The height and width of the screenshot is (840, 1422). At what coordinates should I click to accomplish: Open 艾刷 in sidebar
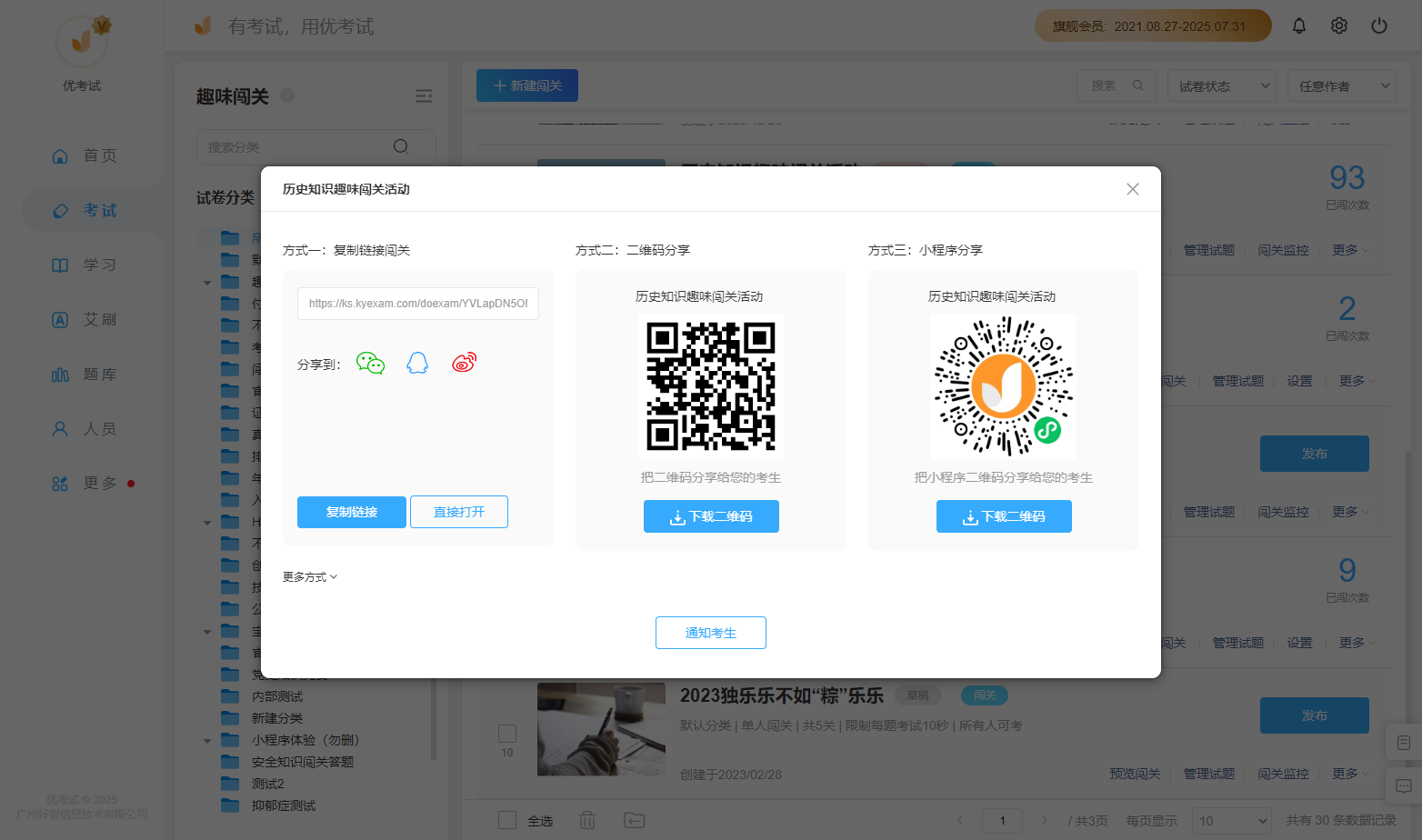(x=84, y=319)
